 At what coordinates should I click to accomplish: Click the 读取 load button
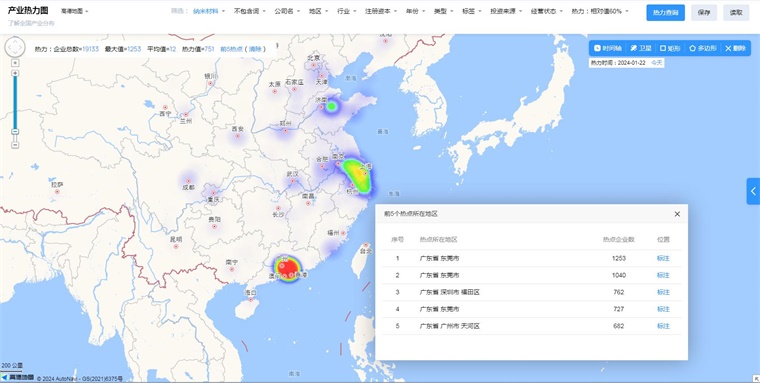click(x=736, y=13)
